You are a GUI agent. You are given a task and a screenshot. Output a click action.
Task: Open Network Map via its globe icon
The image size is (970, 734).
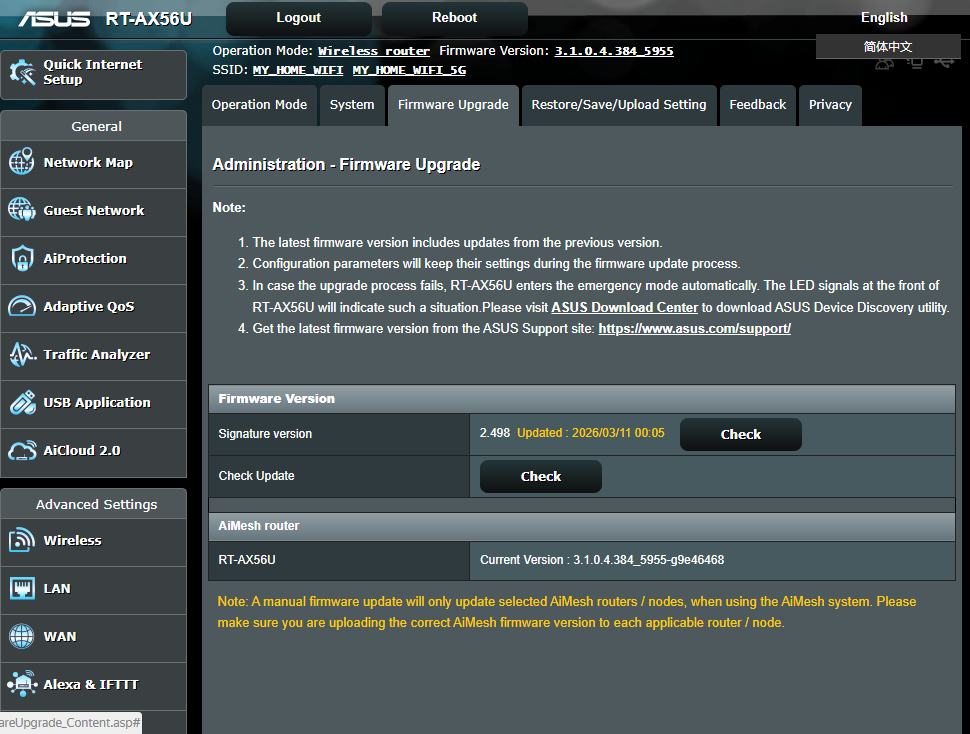[22, 163]
